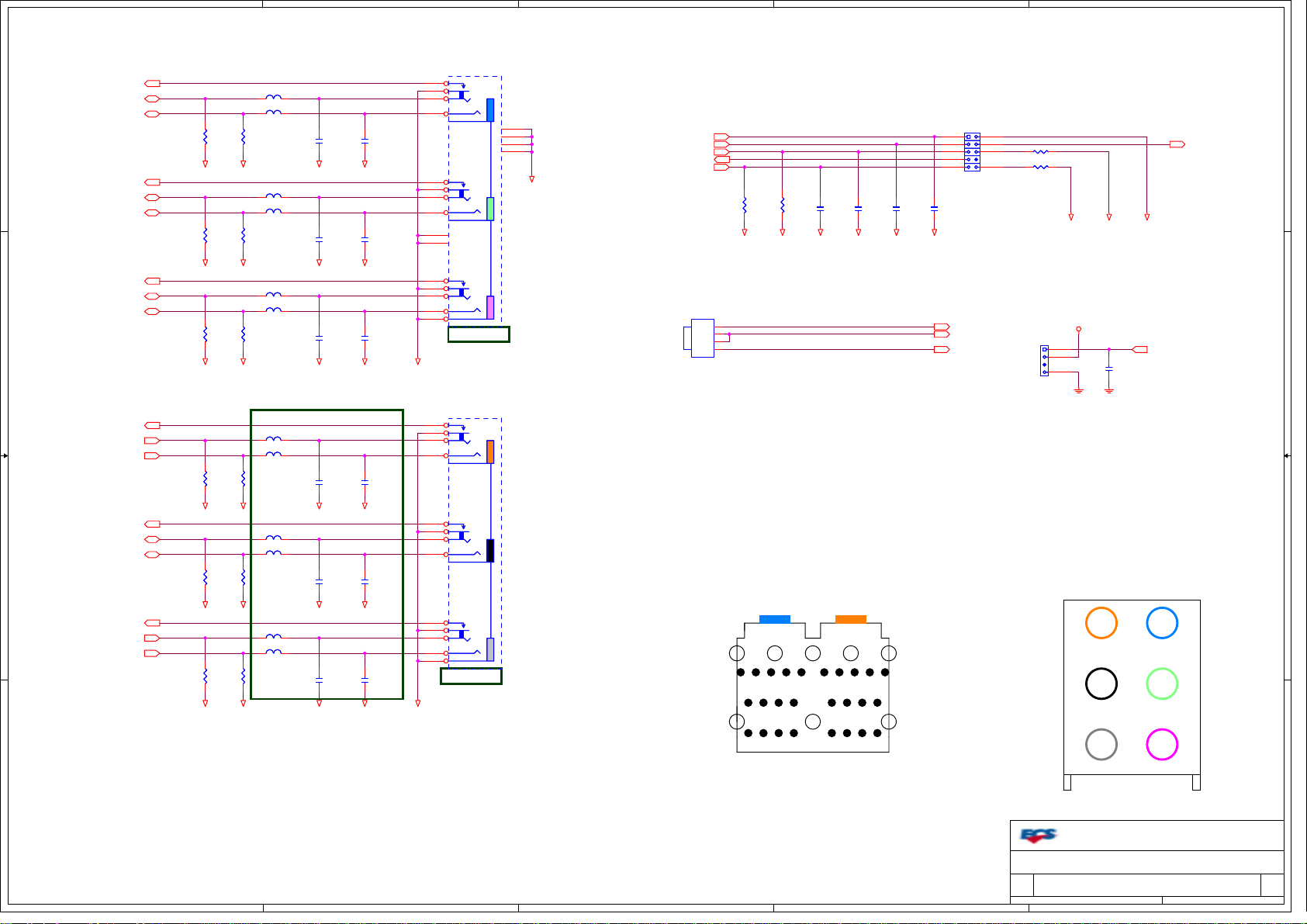
Task: Click the large dark green rectangle outline
Action: 327,554
